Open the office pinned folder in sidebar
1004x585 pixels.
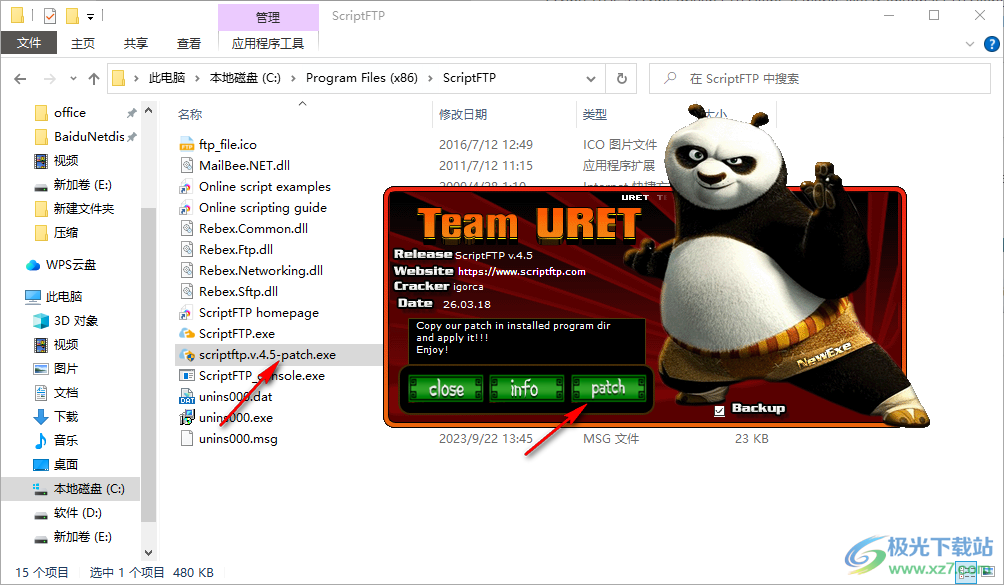(60, 113)
